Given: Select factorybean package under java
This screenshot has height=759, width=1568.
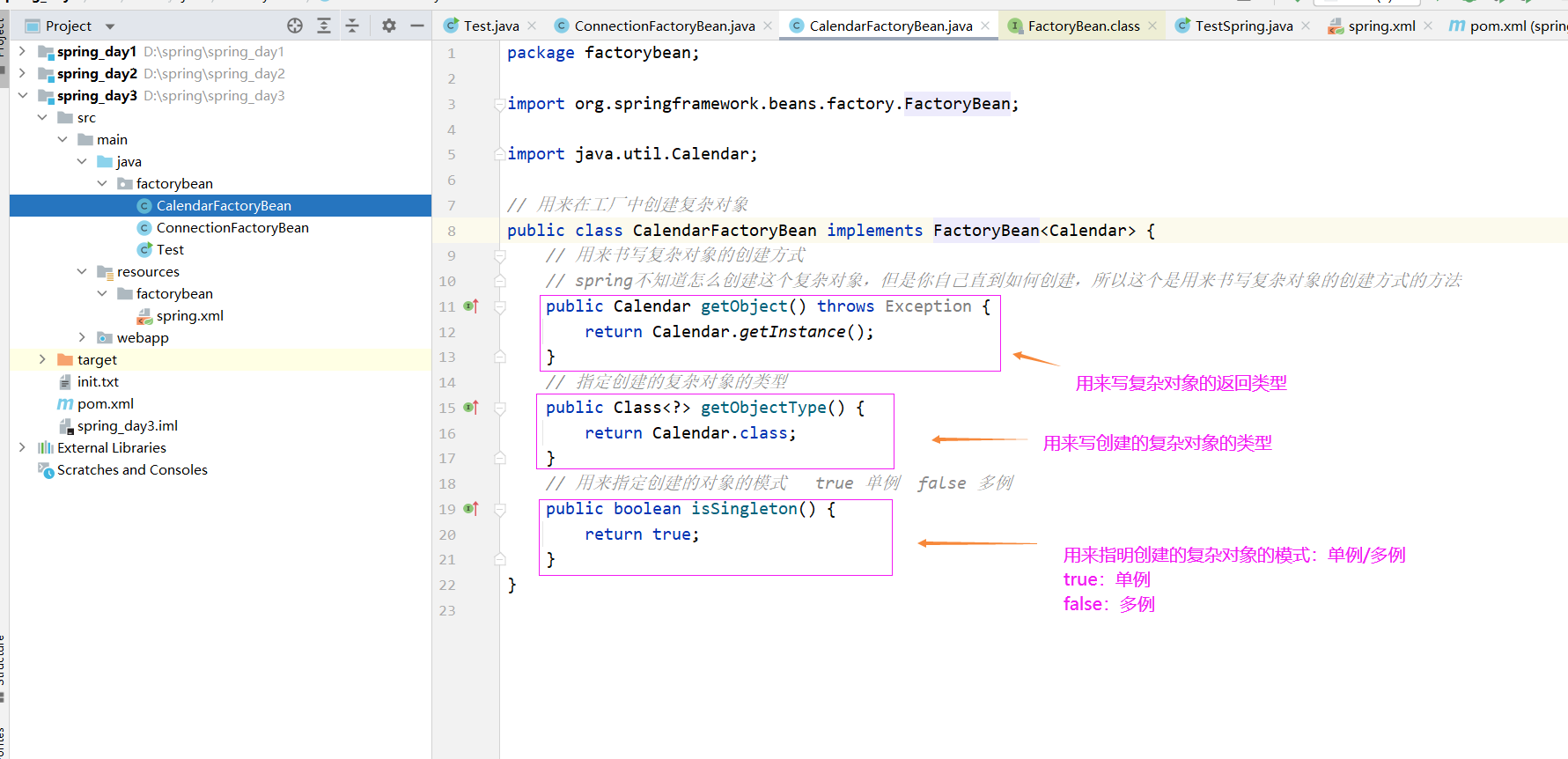Looking at the screenshot, I should point(174,183).
